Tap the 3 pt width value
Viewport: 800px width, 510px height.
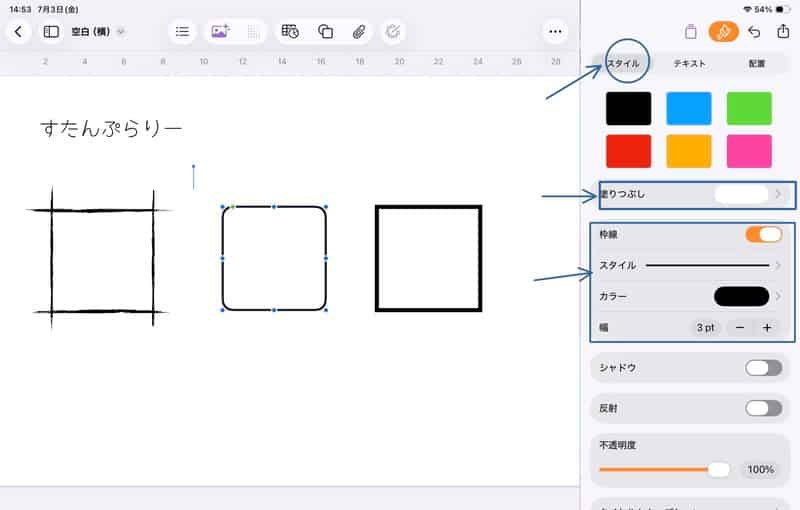coord(706,327)
